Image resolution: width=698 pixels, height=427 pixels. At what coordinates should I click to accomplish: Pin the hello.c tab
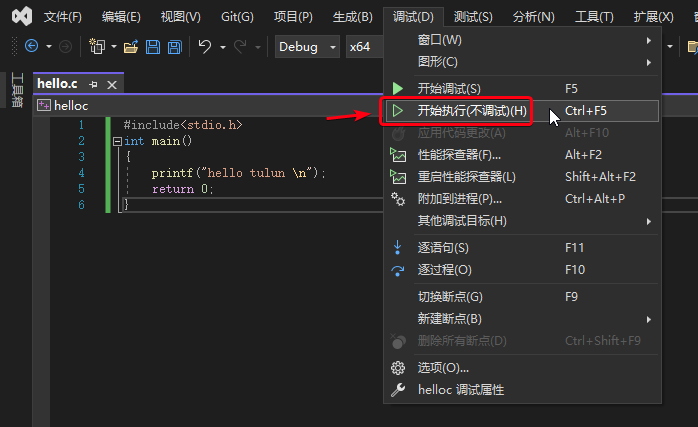tap(93, 84)
